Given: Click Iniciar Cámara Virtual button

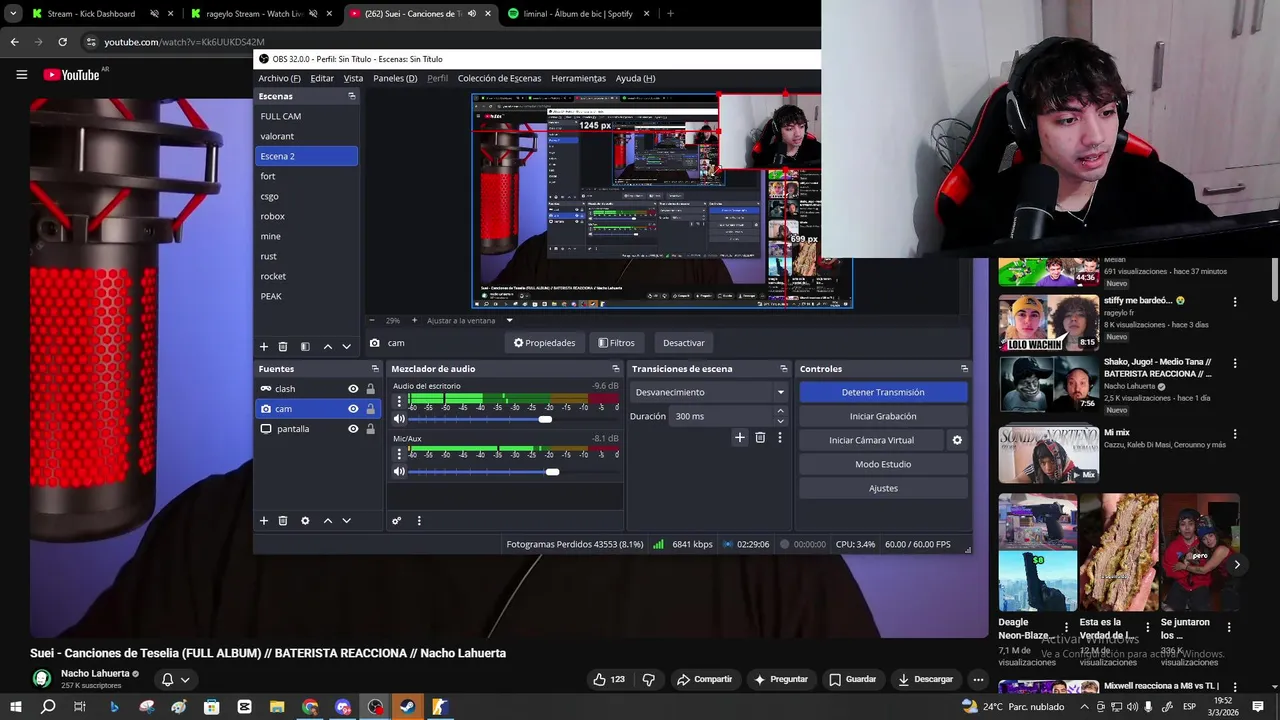Looking at the screenshot, I should pos(871,440).
